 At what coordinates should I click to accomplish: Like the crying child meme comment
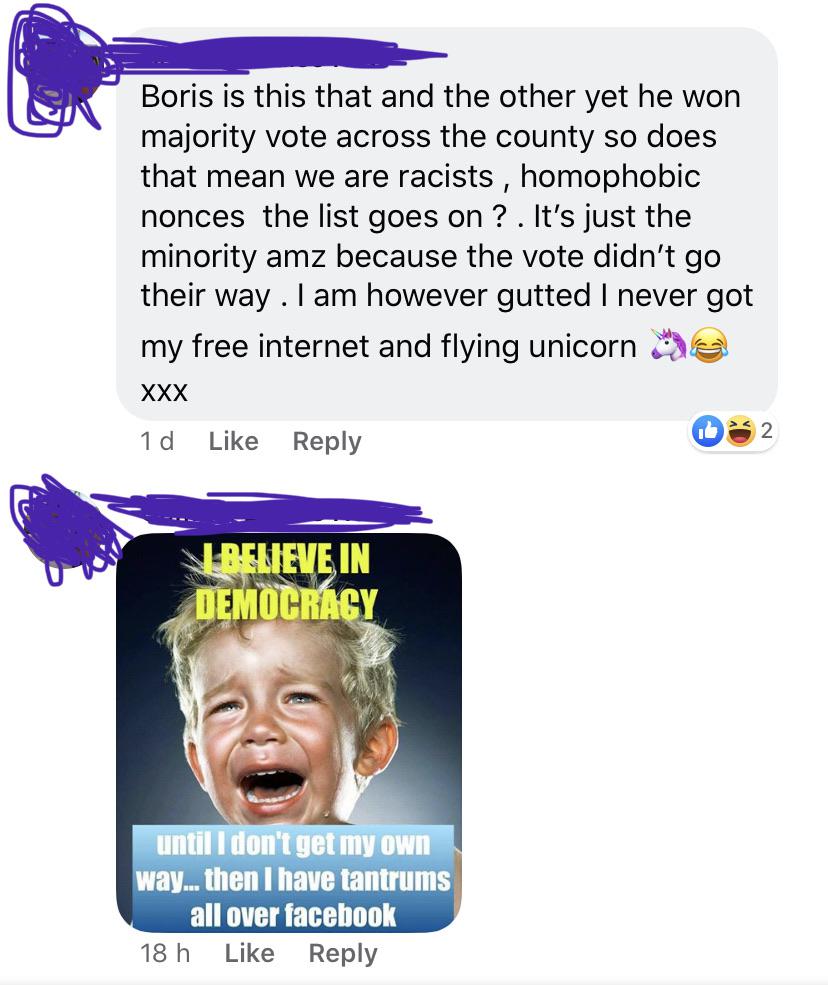pos(249,953)
